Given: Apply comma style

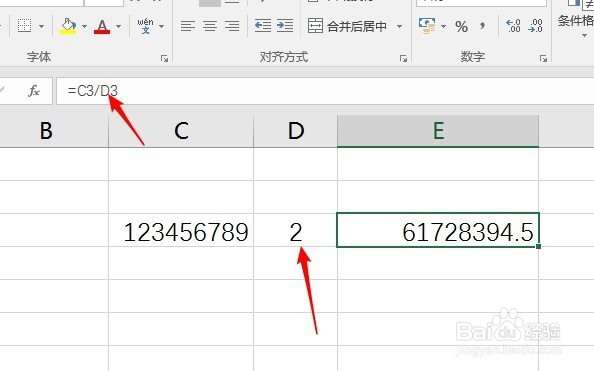Looking at the screenshot, I should (x=482, y=26).
